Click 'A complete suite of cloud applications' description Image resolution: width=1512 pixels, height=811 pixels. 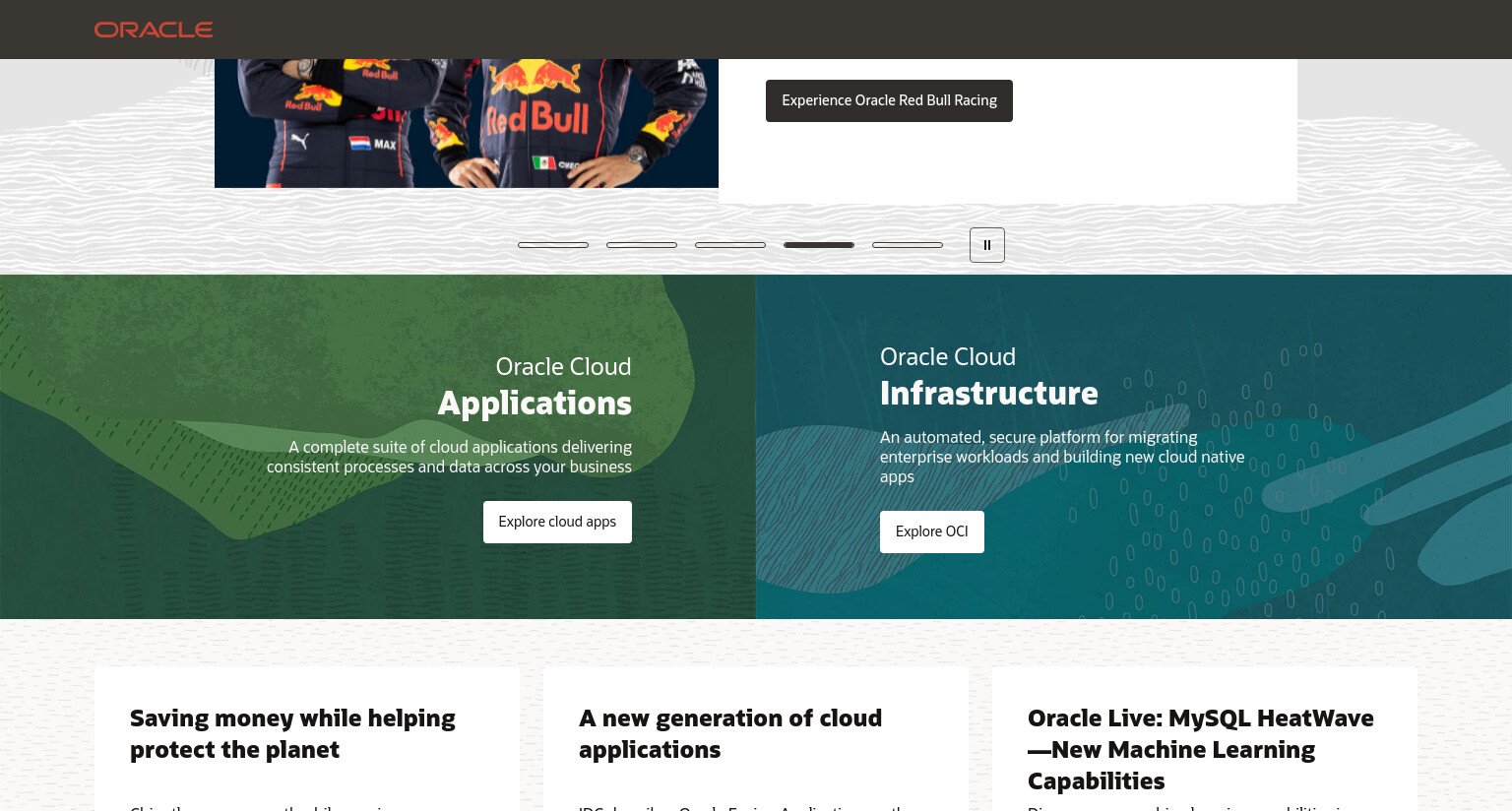click(449, 457)
